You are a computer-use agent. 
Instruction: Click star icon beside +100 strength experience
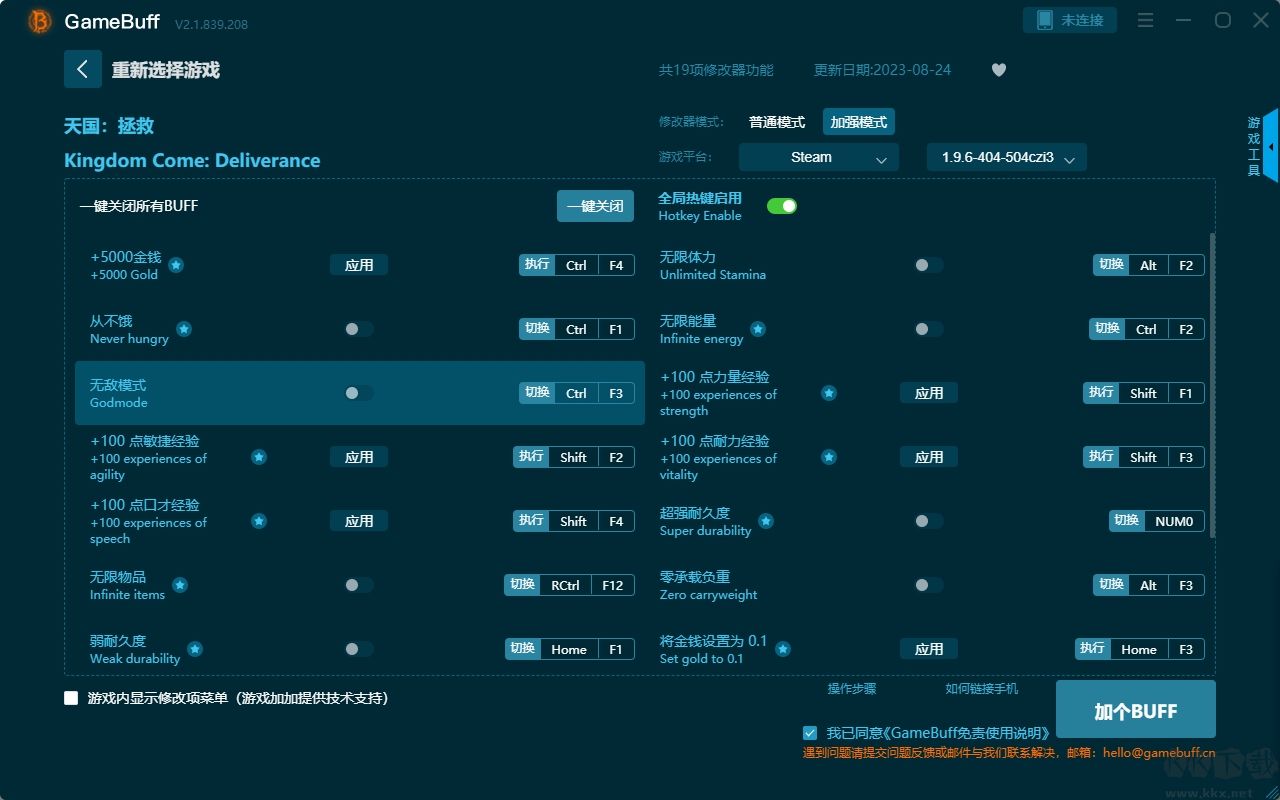(829, 393)
